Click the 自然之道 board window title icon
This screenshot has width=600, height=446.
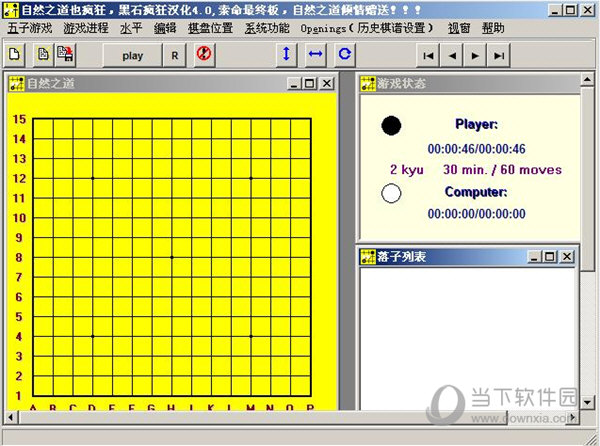pyautogui.click(x=16, y=83)
